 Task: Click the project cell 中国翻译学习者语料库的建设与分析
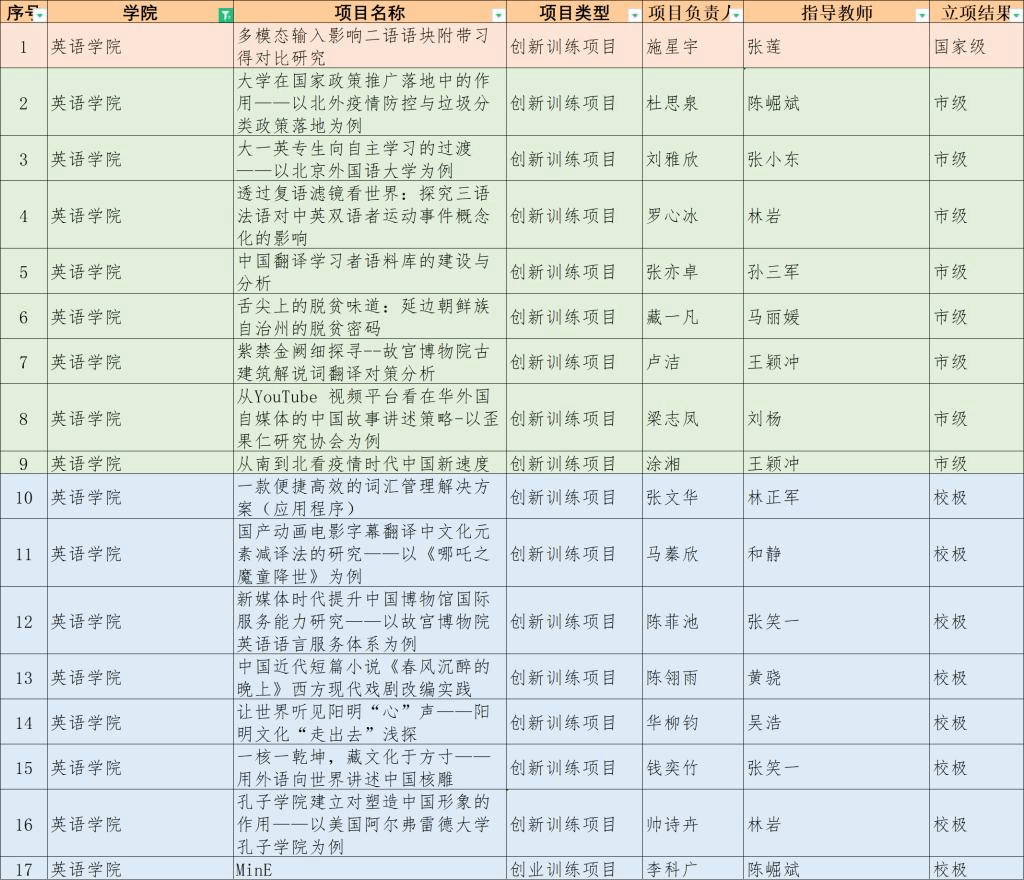[x=369, y=272]
